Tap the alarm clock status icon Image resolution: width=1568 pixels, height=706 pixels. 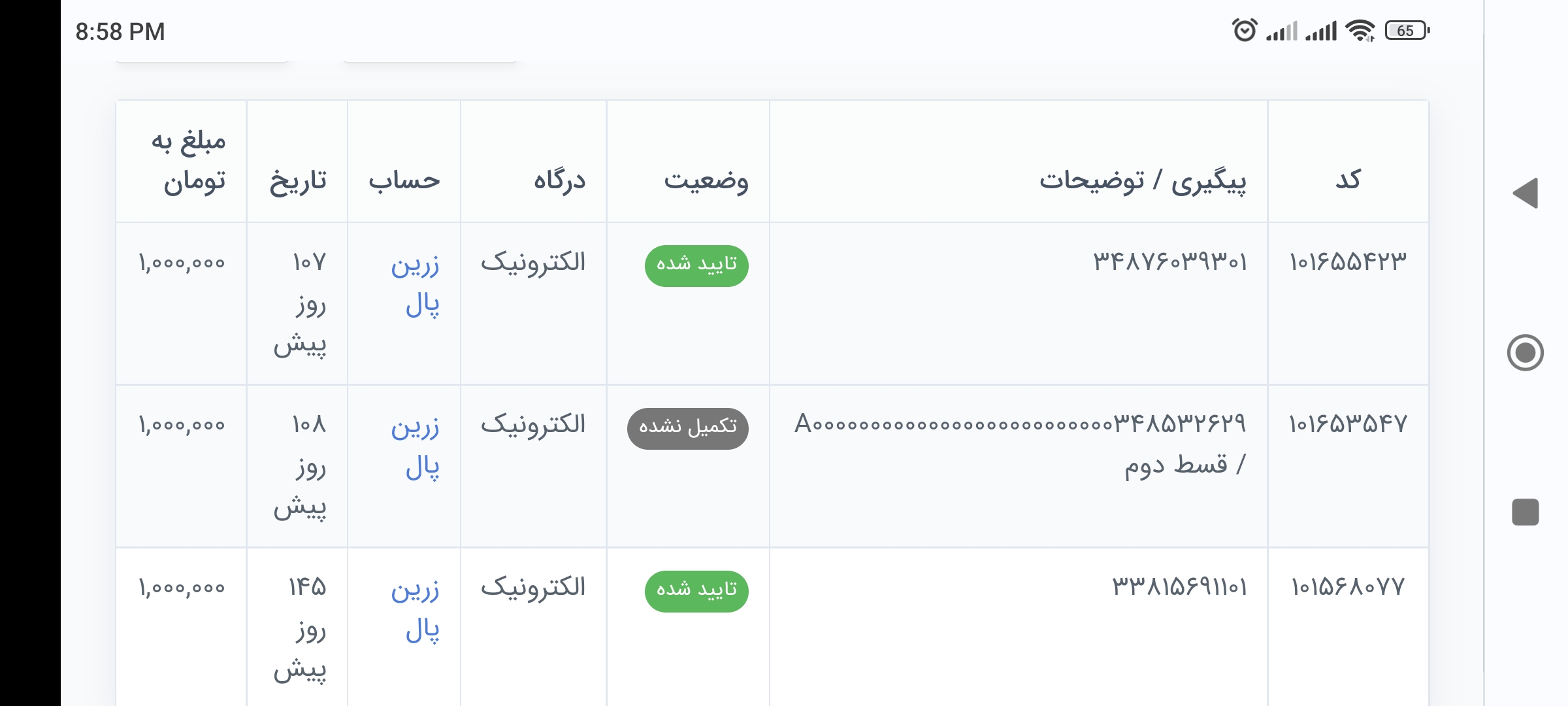click(x=1244, y=30)
